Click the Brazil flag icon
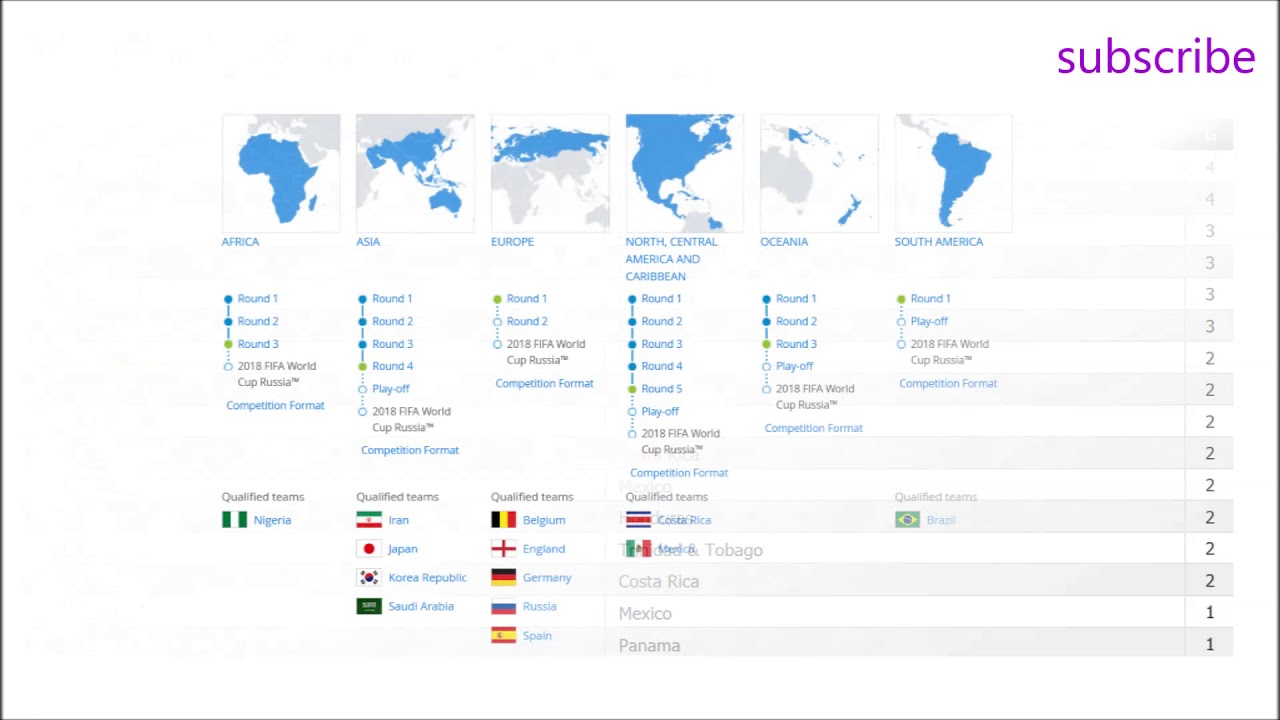This screenshot has height=720, width=1280. point(907,520)
